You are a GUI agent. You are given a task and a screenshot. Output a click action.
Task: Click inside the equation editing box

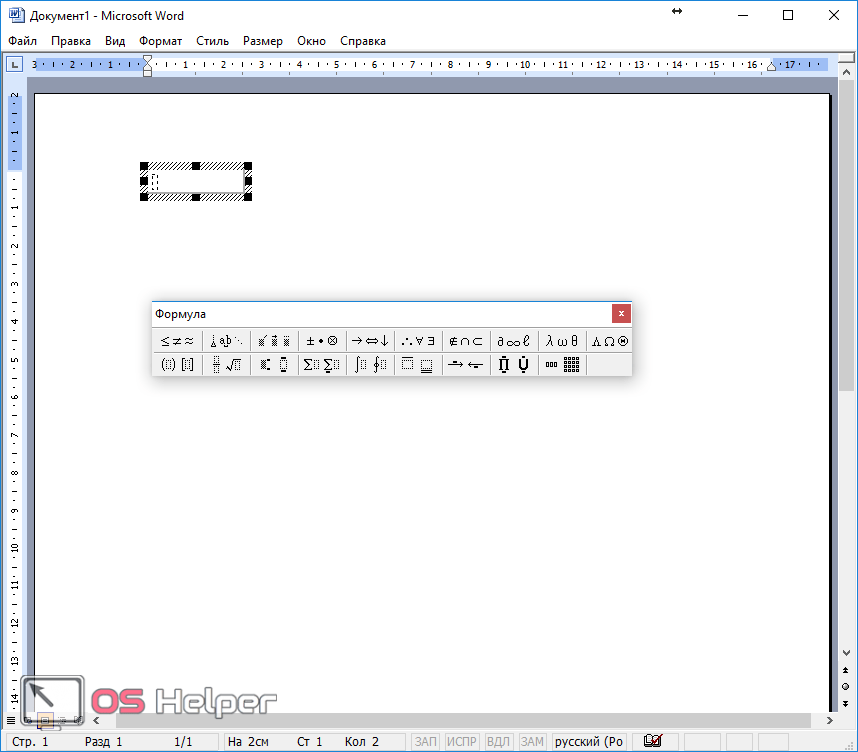pyautogui.click(x=196, y=181)
